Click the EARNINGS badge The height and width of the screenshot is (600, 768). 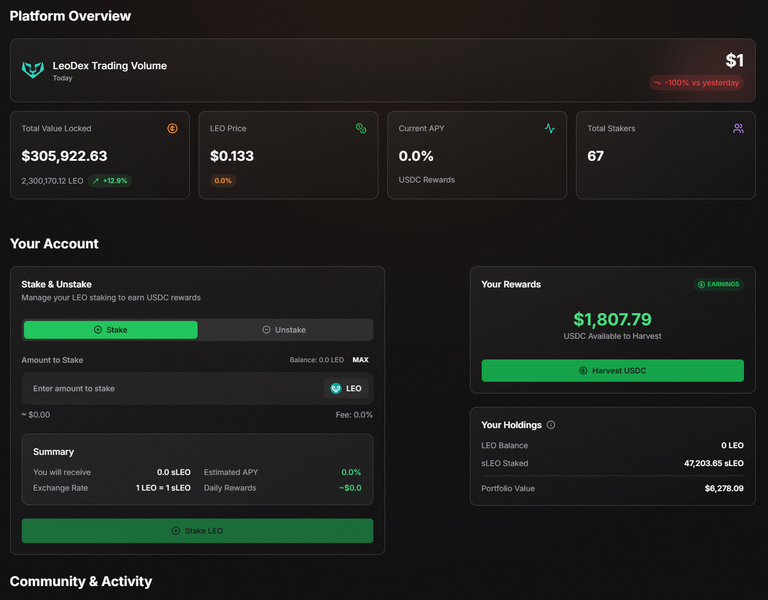719,285
